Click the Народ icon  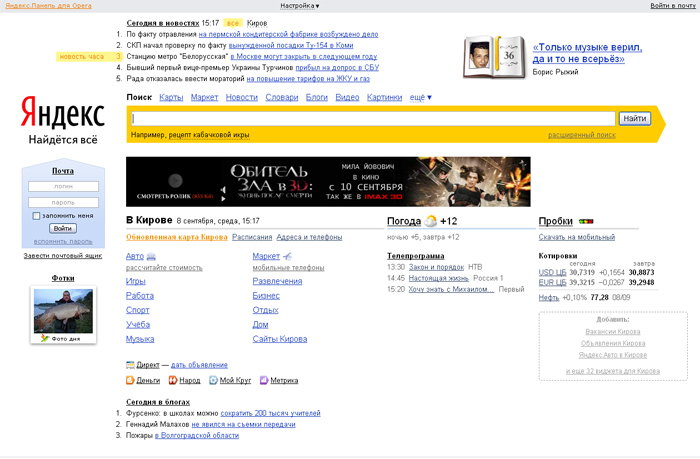pyautogui.click(x=173, y=380)
